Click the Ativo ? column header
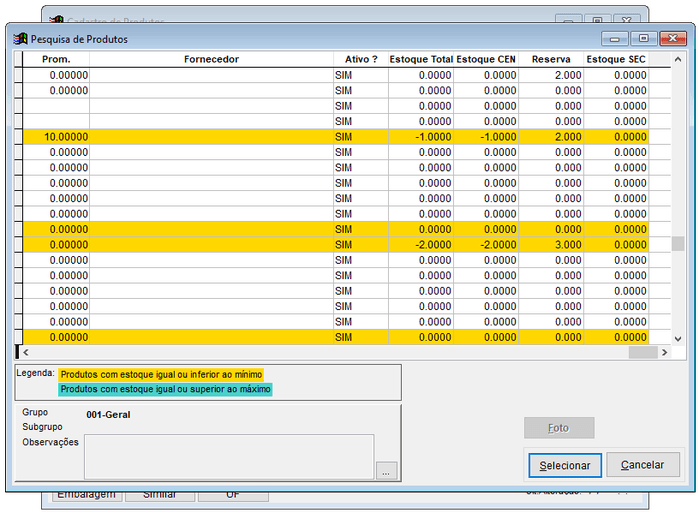 (361, 59)
